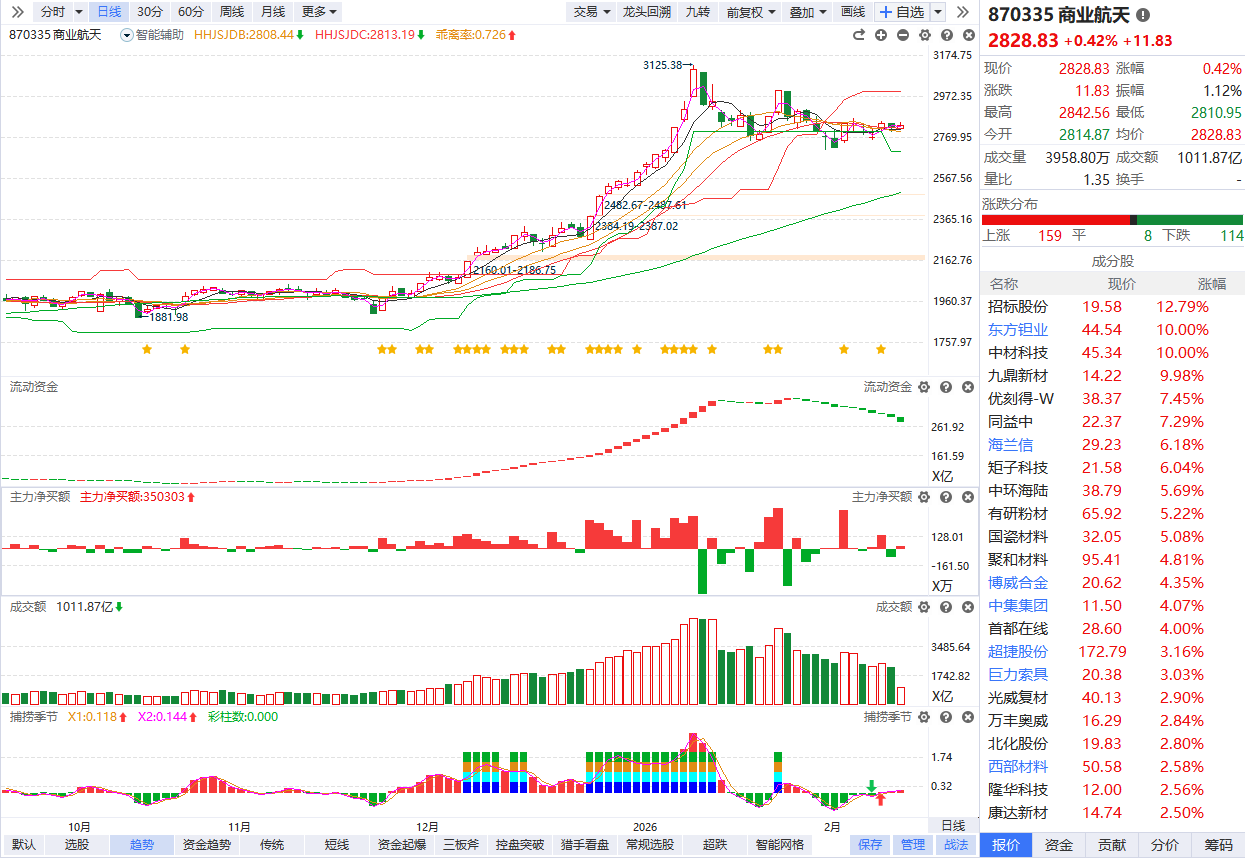The width and height of the screenshot is (1245, 860).
Task: Open the 叠加 overlay dropdown
Action: [808, 12]
